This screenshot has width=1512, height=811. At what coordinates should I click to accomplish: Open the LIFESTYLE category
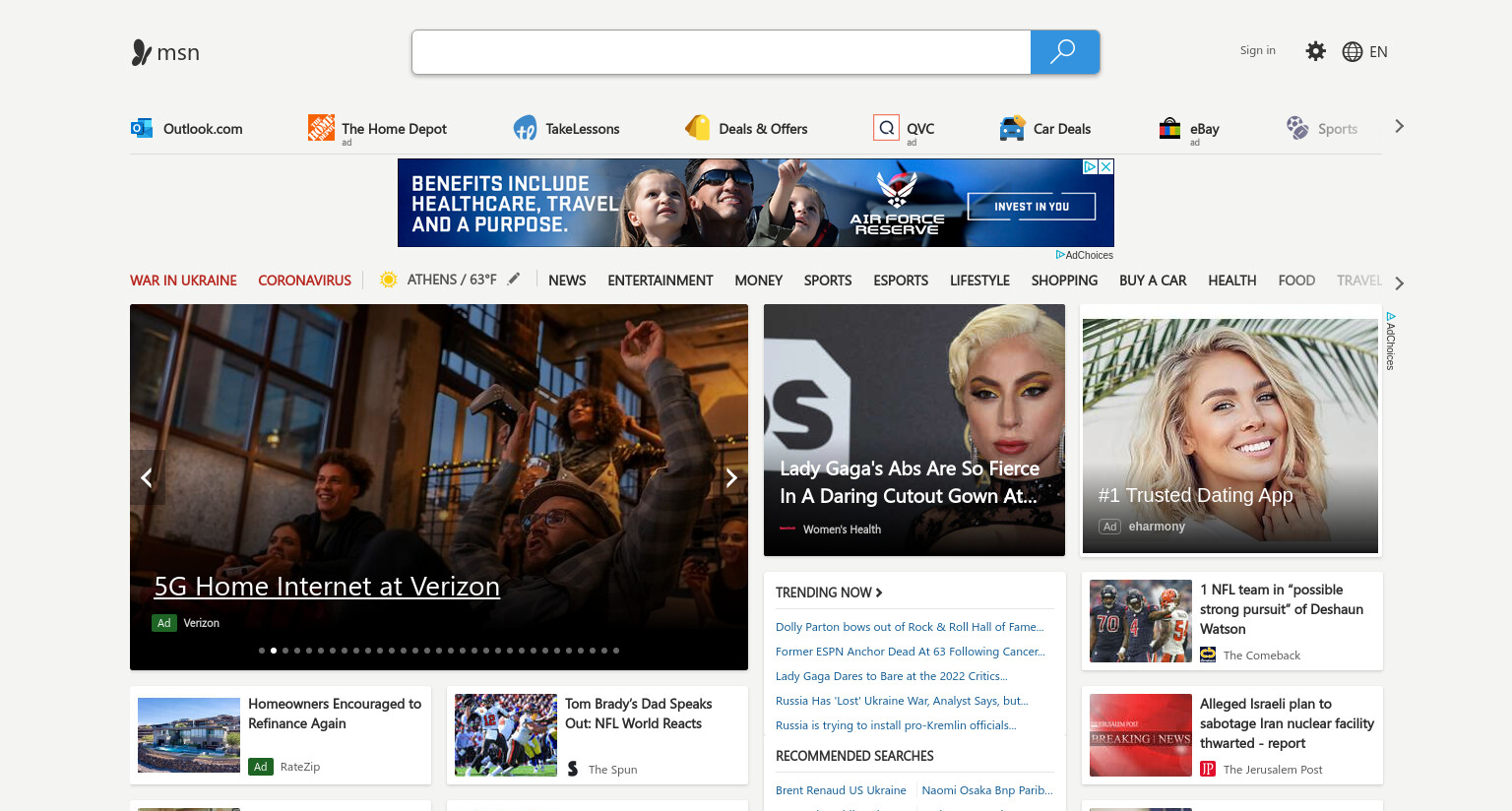(x=979, y=281)
